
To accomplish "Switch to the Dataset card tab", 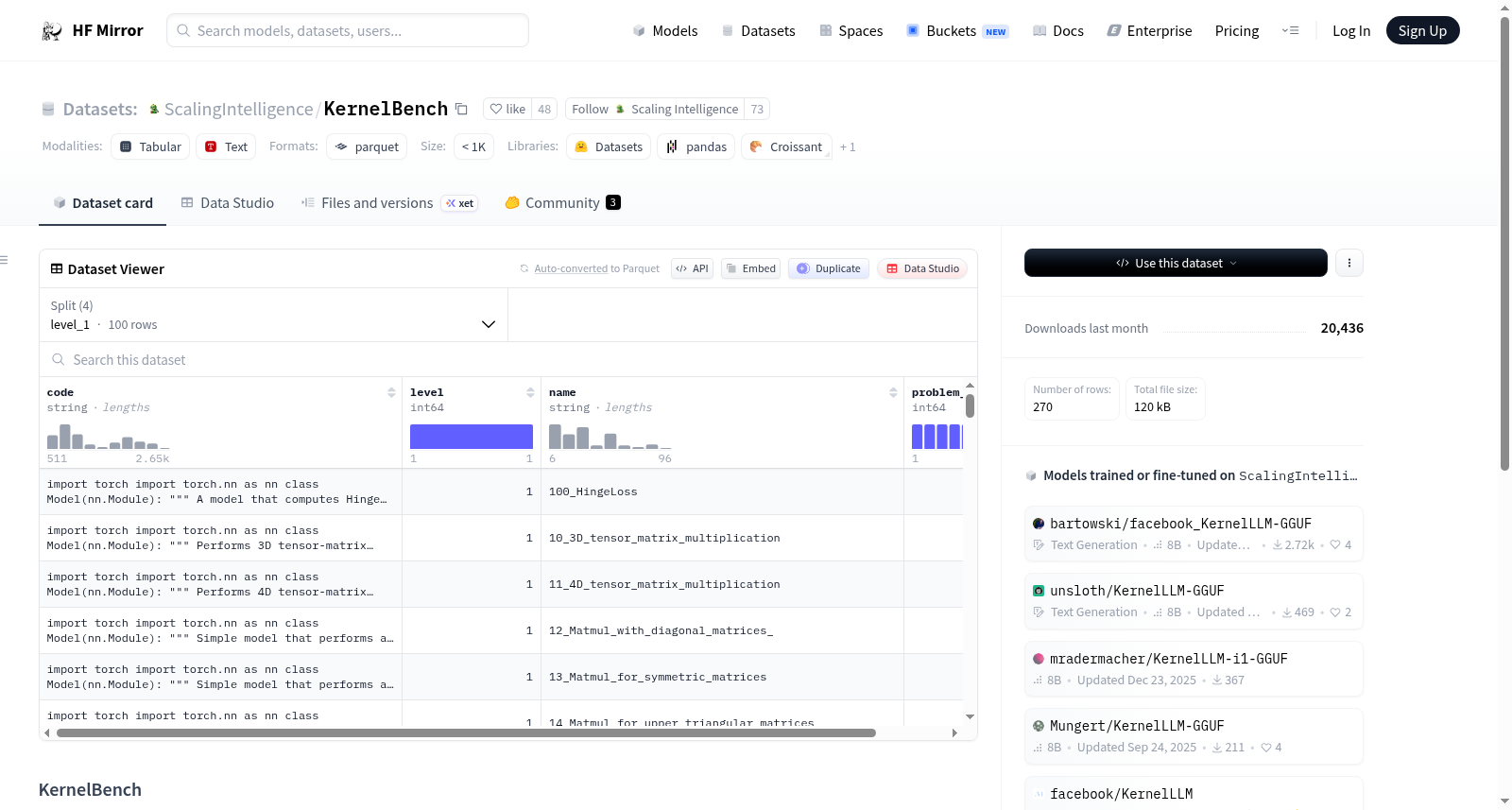I will (x=103, y=202).
